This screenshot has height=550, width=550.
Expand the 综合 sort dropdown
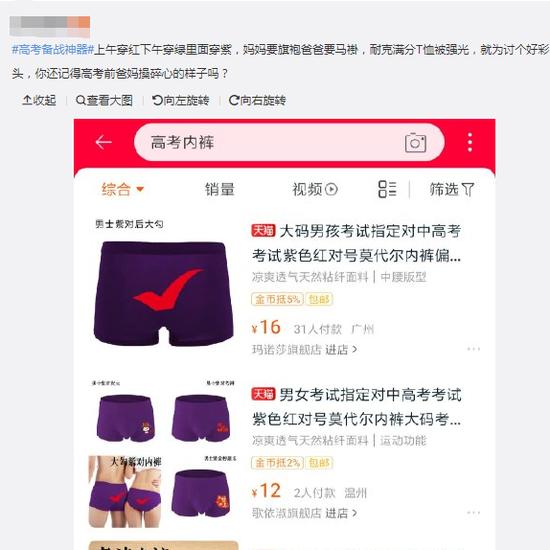click(x=122, y=189)
